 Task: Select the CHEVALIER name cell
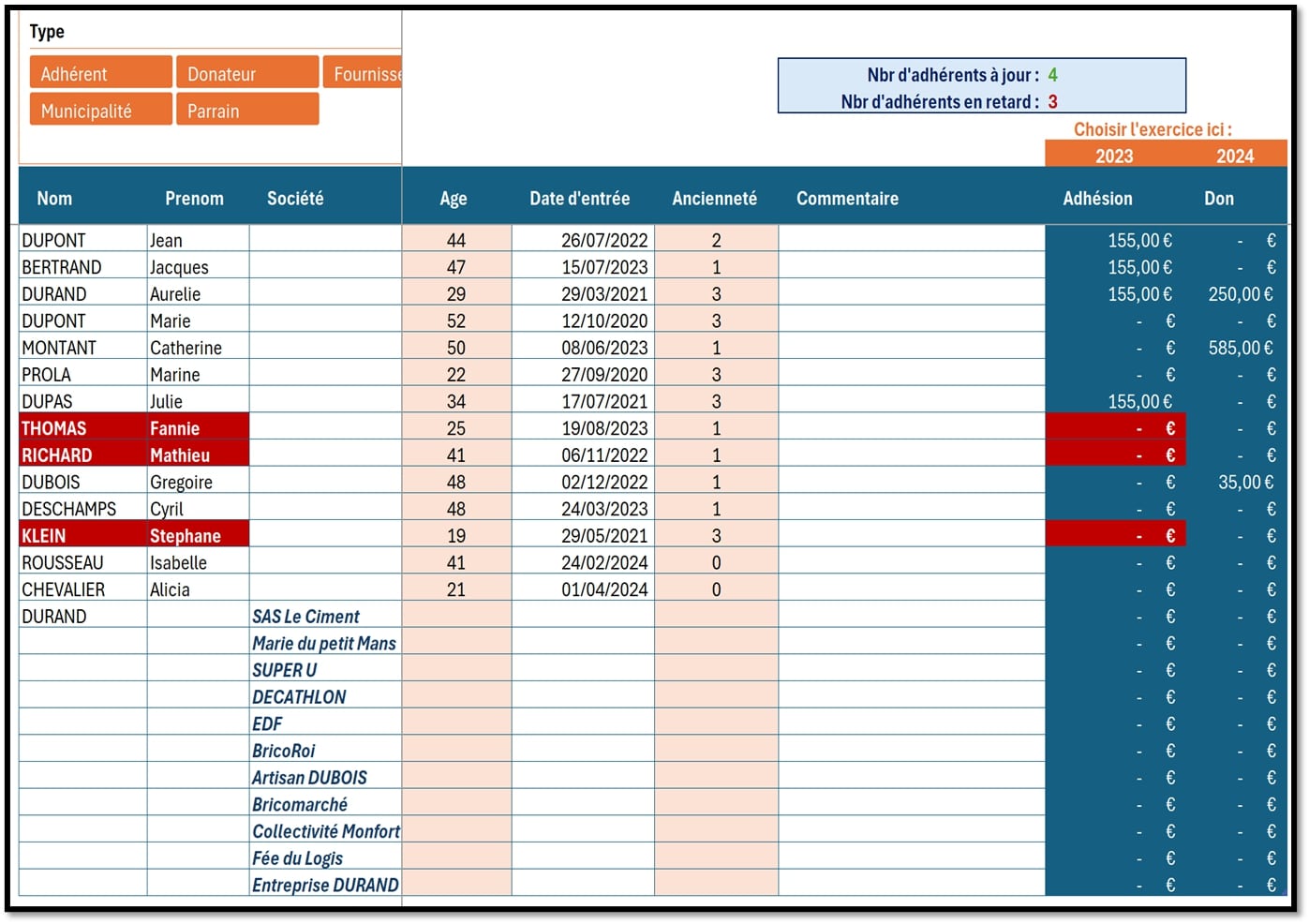82,589
